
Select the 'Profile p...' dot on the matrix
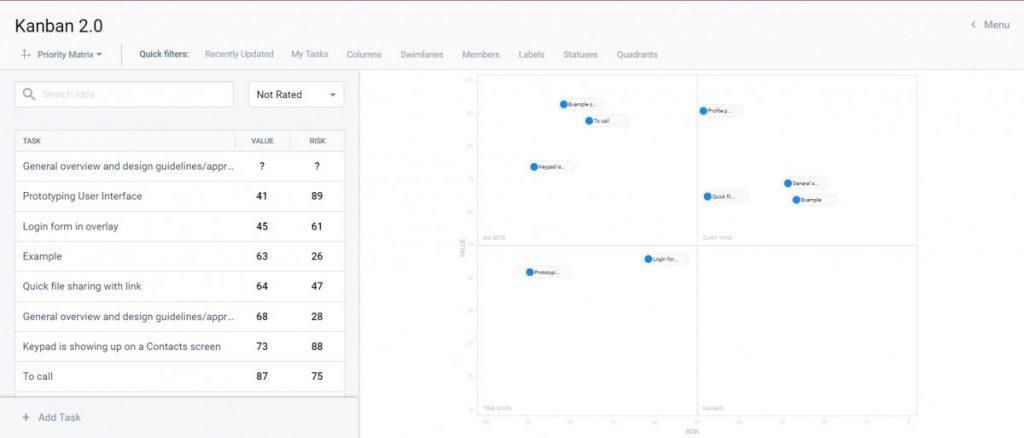pos(704,111)
